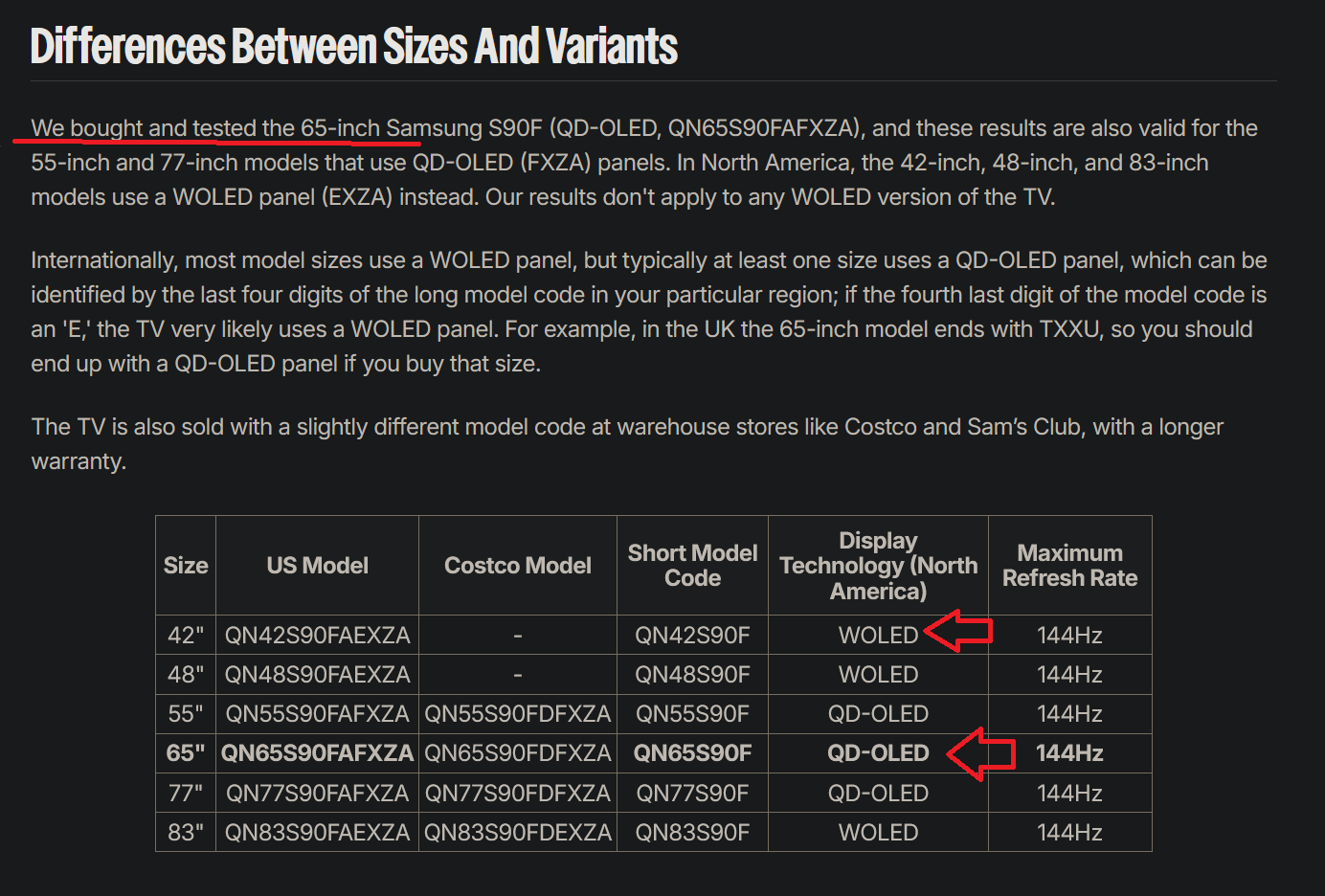Viewport: 1325px width, 896px height.
Task: Click the US Model column header
Action: [317, 566]
